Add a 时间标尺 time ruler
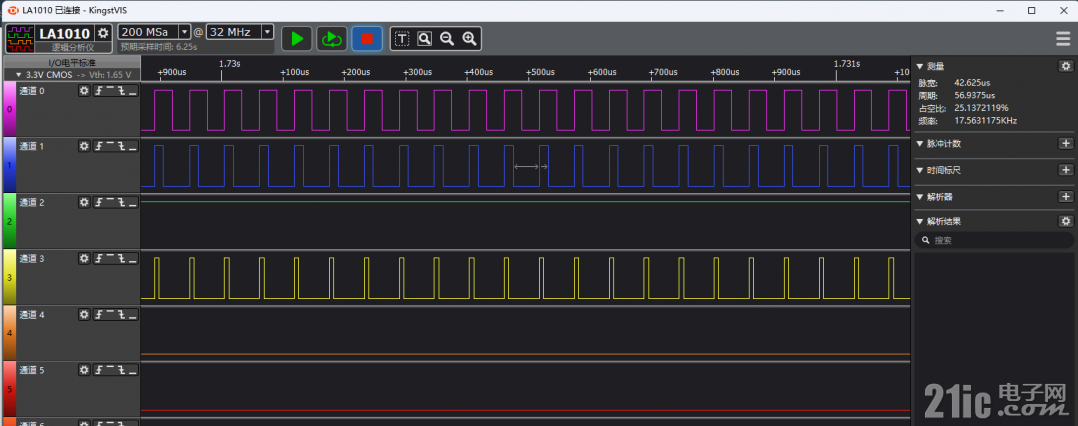 pyautogui.click(x=1066, y=170)
